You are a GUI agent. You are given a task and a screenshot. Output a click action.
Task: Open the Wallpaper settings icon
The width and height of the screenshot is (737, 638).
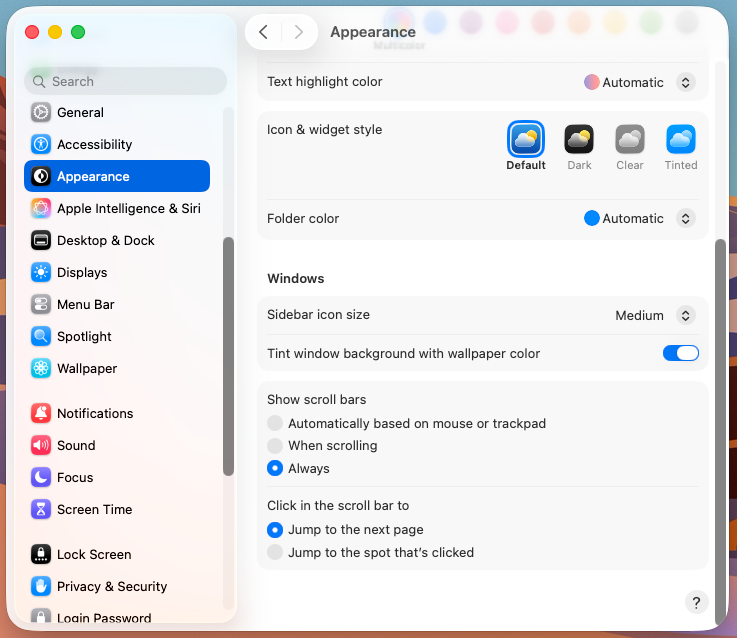[41, 368]
